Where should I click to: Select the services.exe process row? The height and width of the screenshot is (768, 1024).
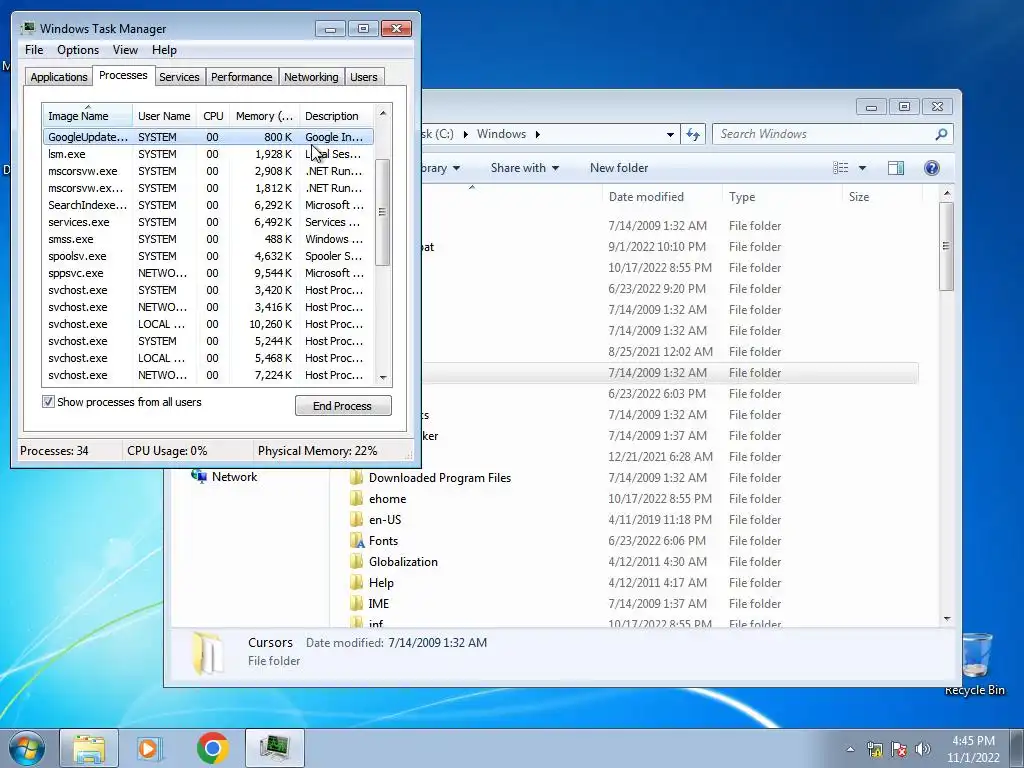tap(208, 222)
